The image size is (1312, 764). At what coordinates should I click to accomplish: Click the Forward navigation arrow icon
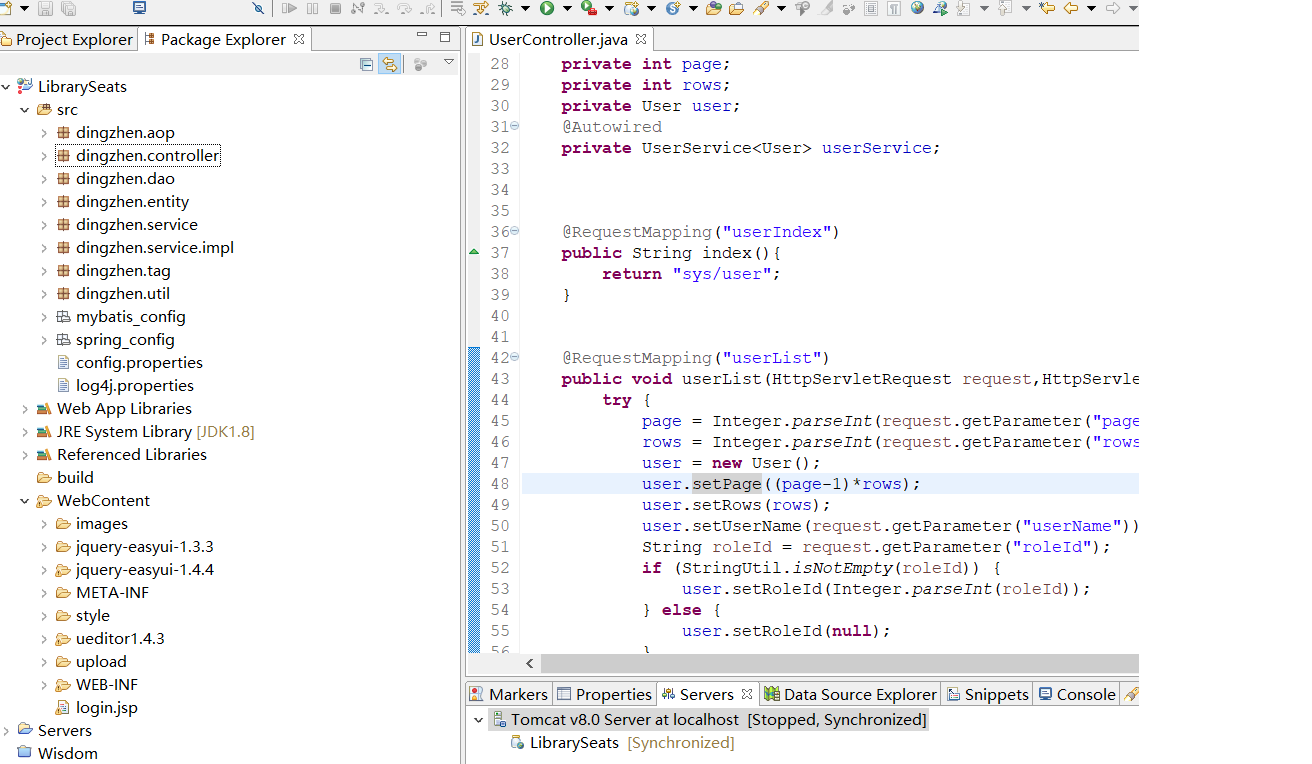[x=1113, y=8]
